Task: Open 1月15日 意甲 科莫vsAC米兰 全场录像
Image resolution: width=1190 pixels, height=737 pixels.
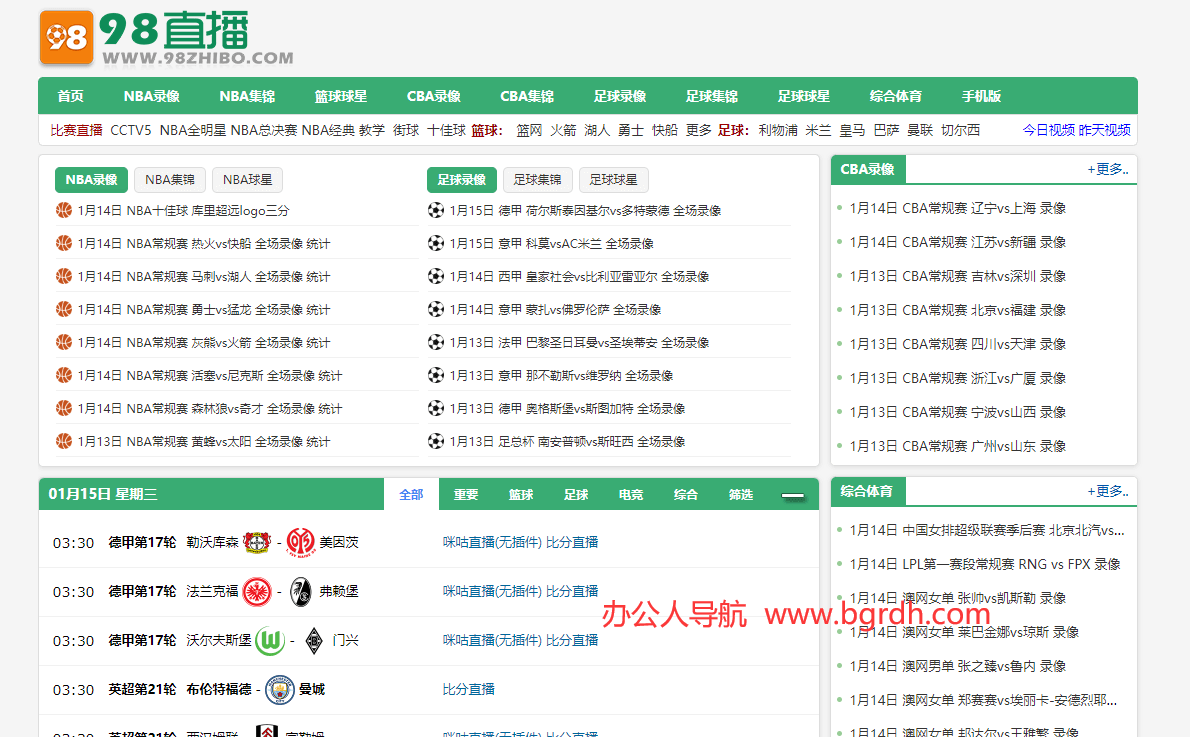Action: (552, 244)
